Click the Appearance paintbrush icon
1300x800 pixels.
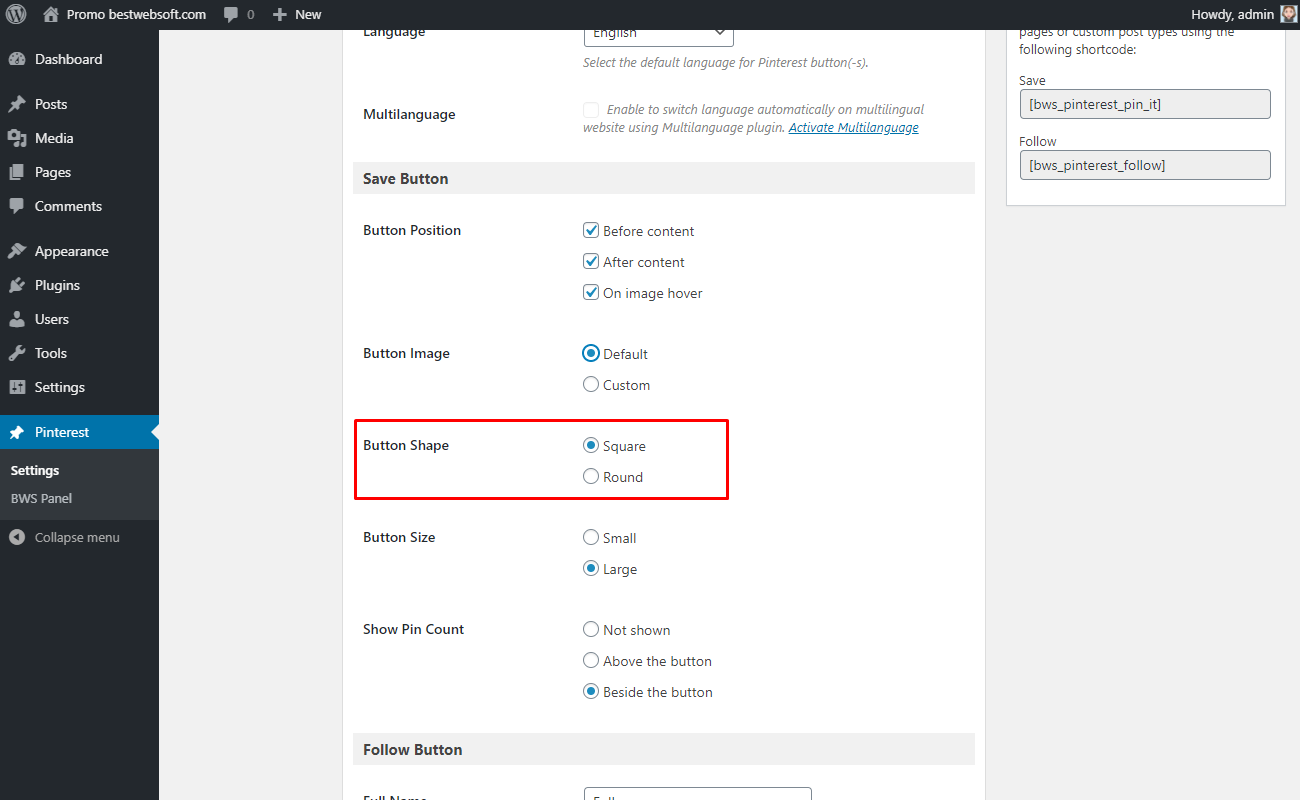[17, 251]
